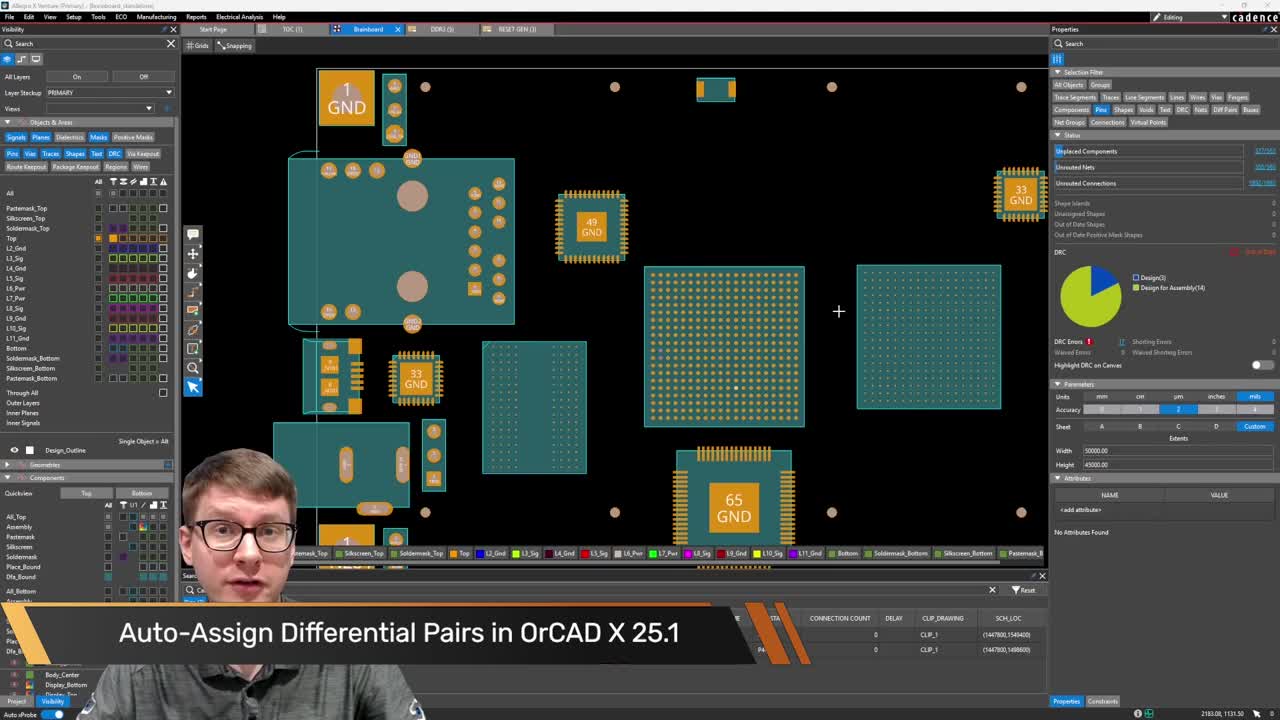Viewport: 1280px width, 720px height.
Task: Toggle Design_Outline eye visibility
Action: [x=14, y=450]
